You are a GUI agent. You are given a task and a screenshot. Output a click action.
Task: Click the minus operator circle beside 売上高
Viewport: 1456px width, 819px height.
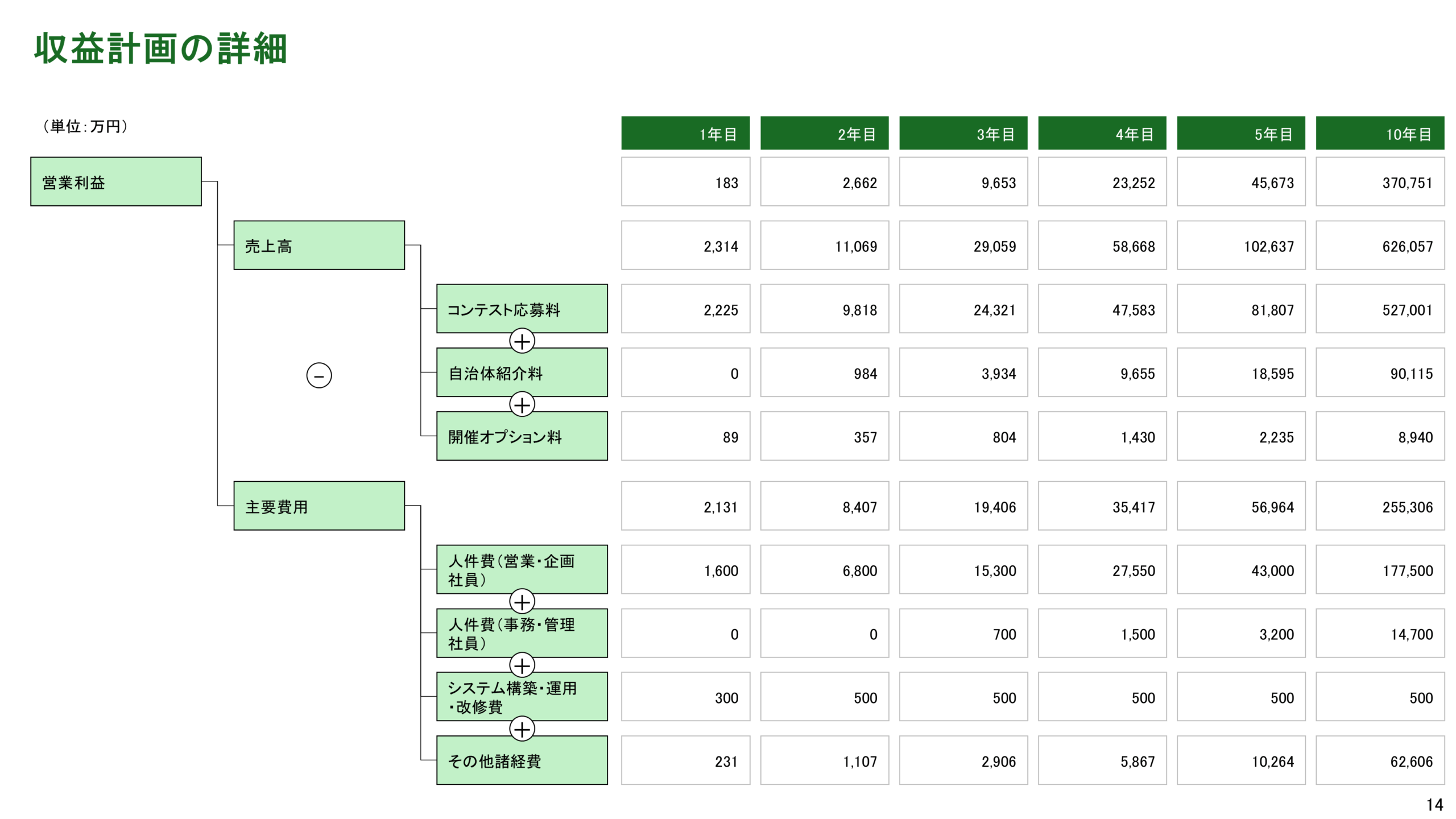coord(318,375)
